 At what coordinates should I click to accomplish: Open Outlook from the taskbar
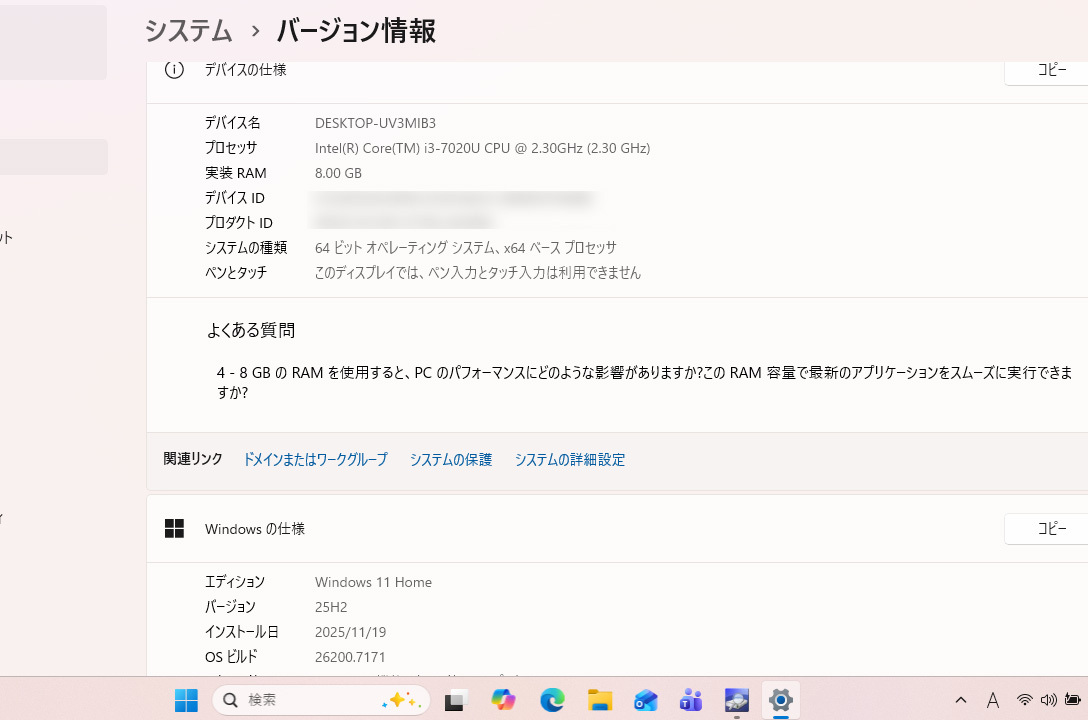(x=645, y=699)
